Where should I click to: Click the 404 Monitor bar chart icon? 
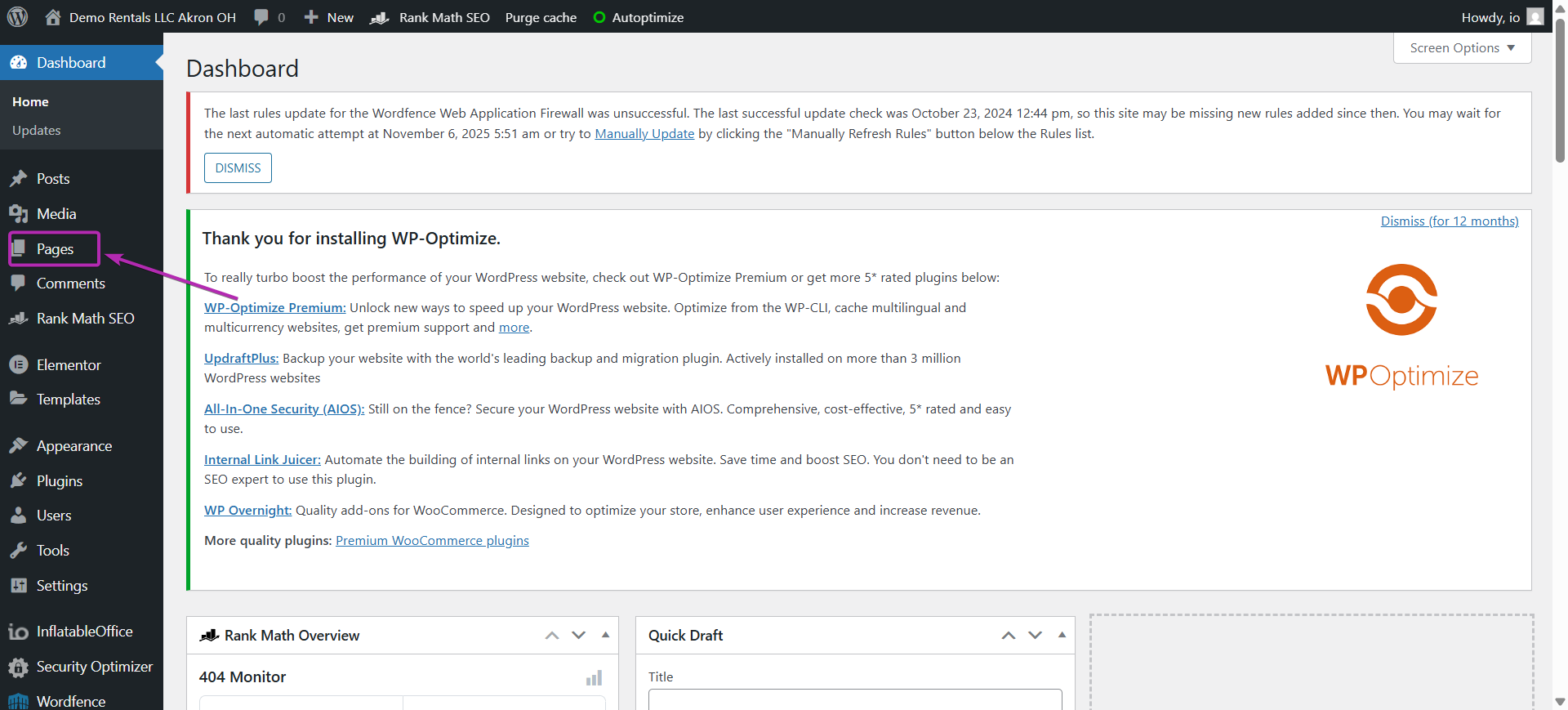594,678
